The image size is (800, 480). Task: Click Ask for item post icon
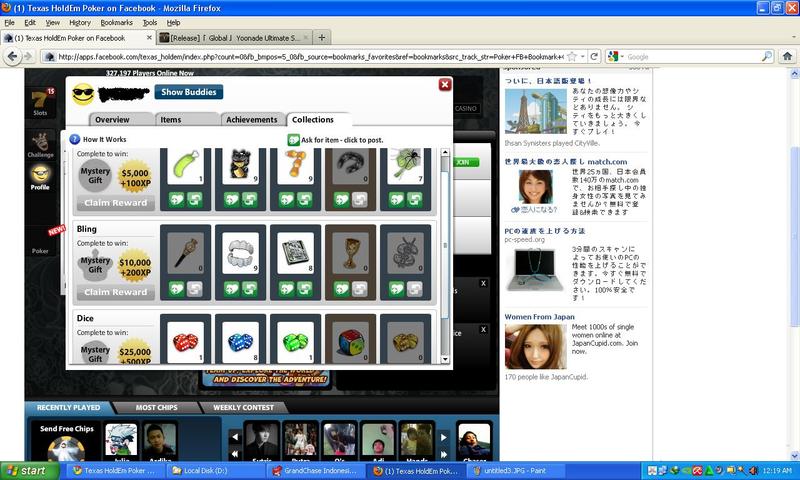point(293,140)
